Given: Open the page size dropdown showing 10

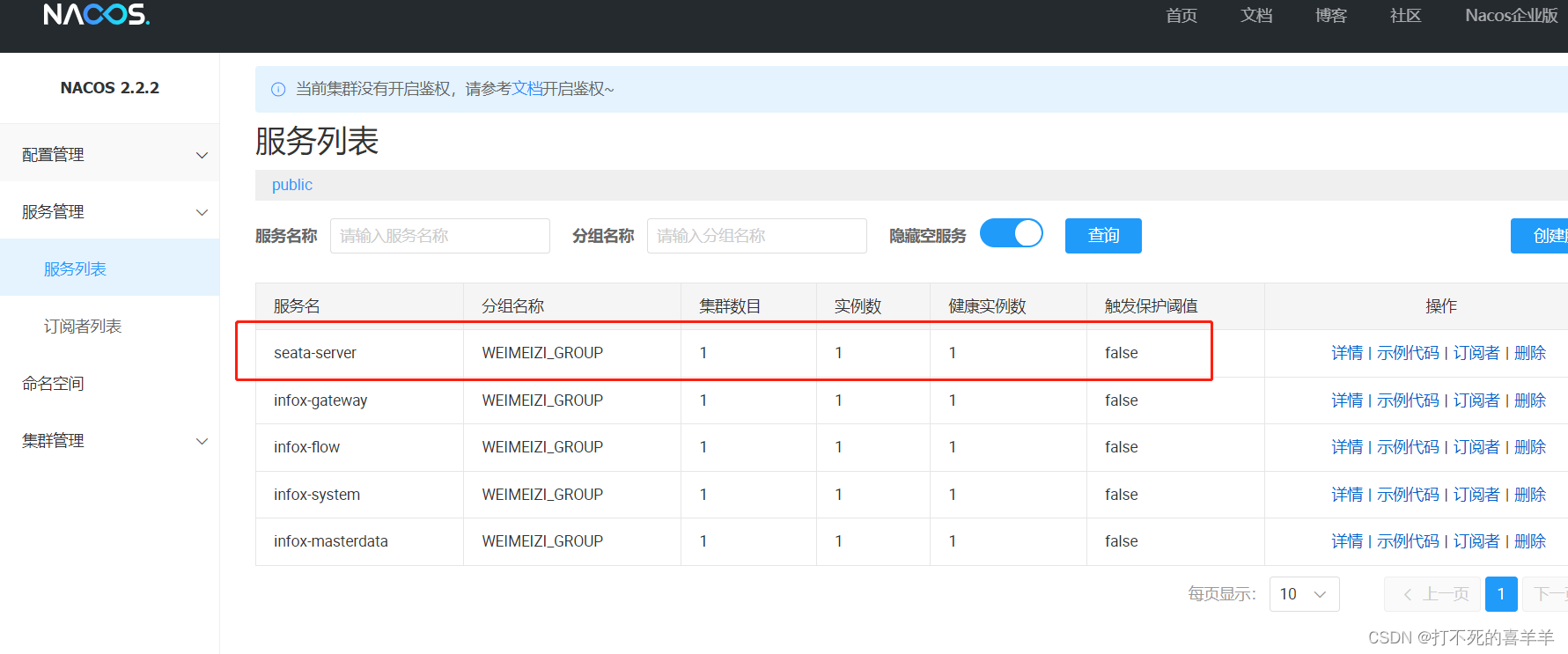Looking at the screenshot, I should coord(1304,594).
